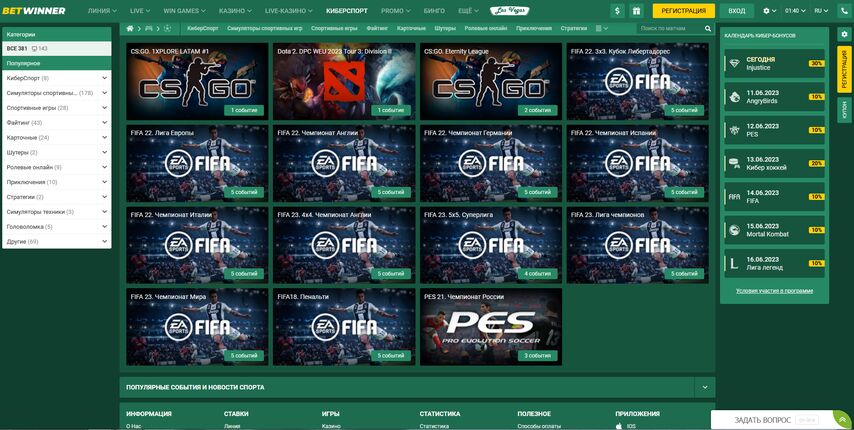
Task: Open the 01:40 time zone dropdown
Action: (795, 11)
